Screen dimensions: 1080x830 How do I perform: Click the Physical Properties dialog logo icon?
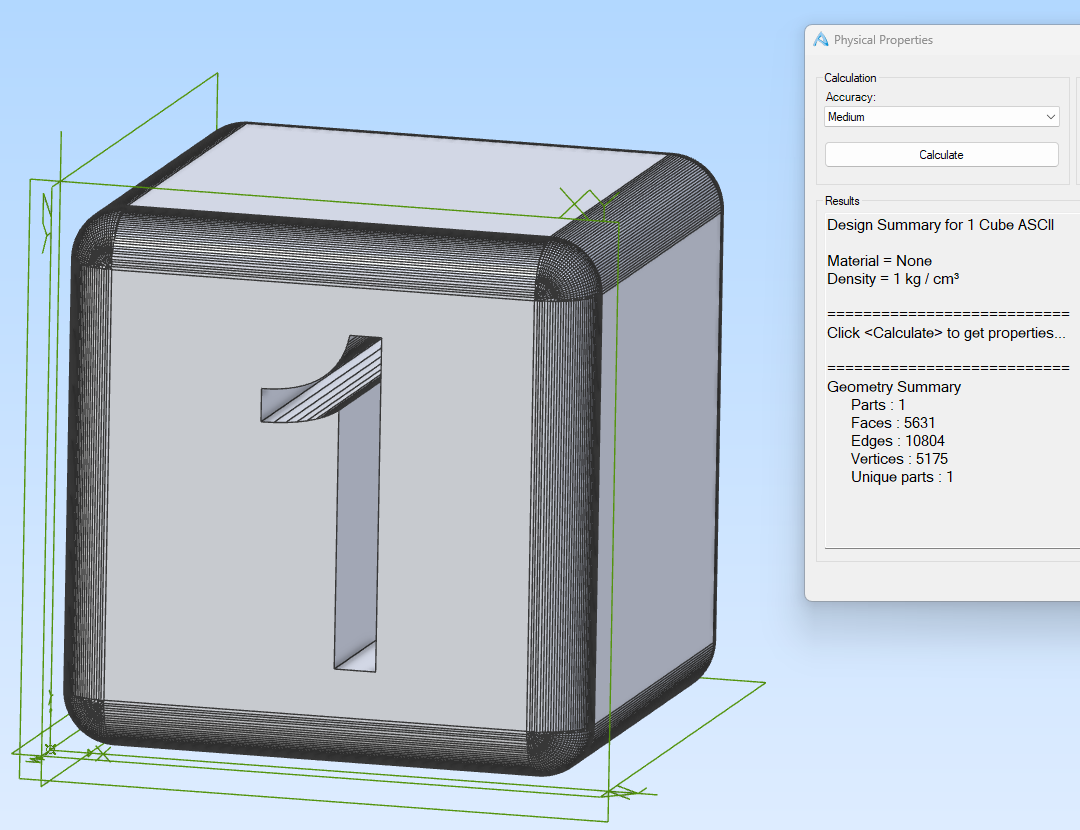tap(821, 40)
